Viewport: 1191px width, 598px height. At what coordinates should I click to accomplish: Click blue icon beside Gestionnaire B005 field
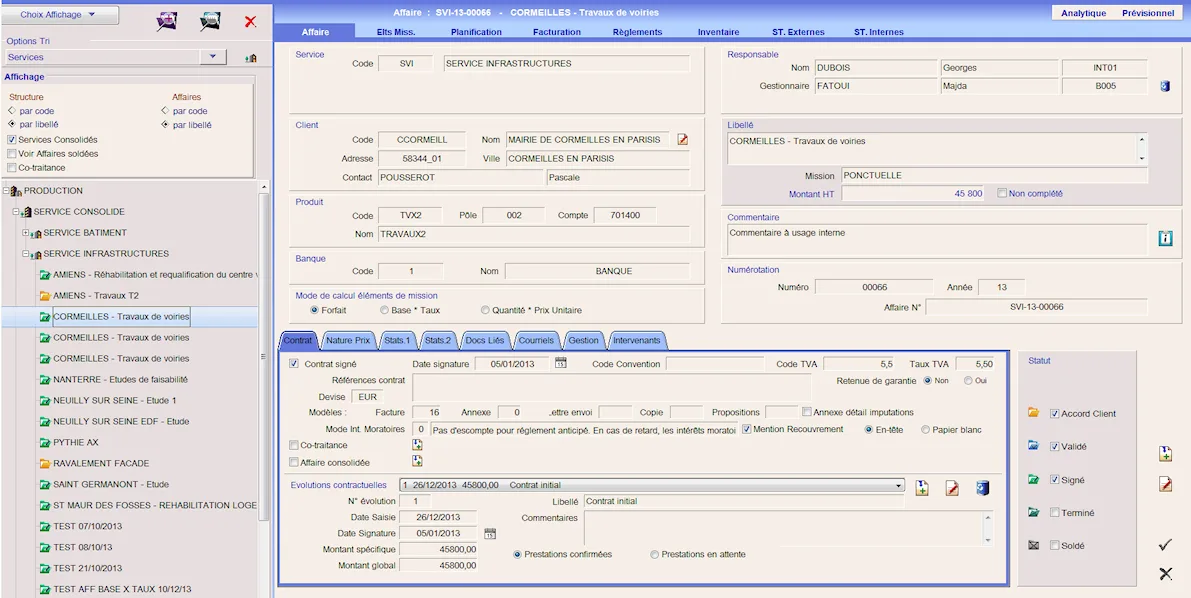(x=1164, y=87)
